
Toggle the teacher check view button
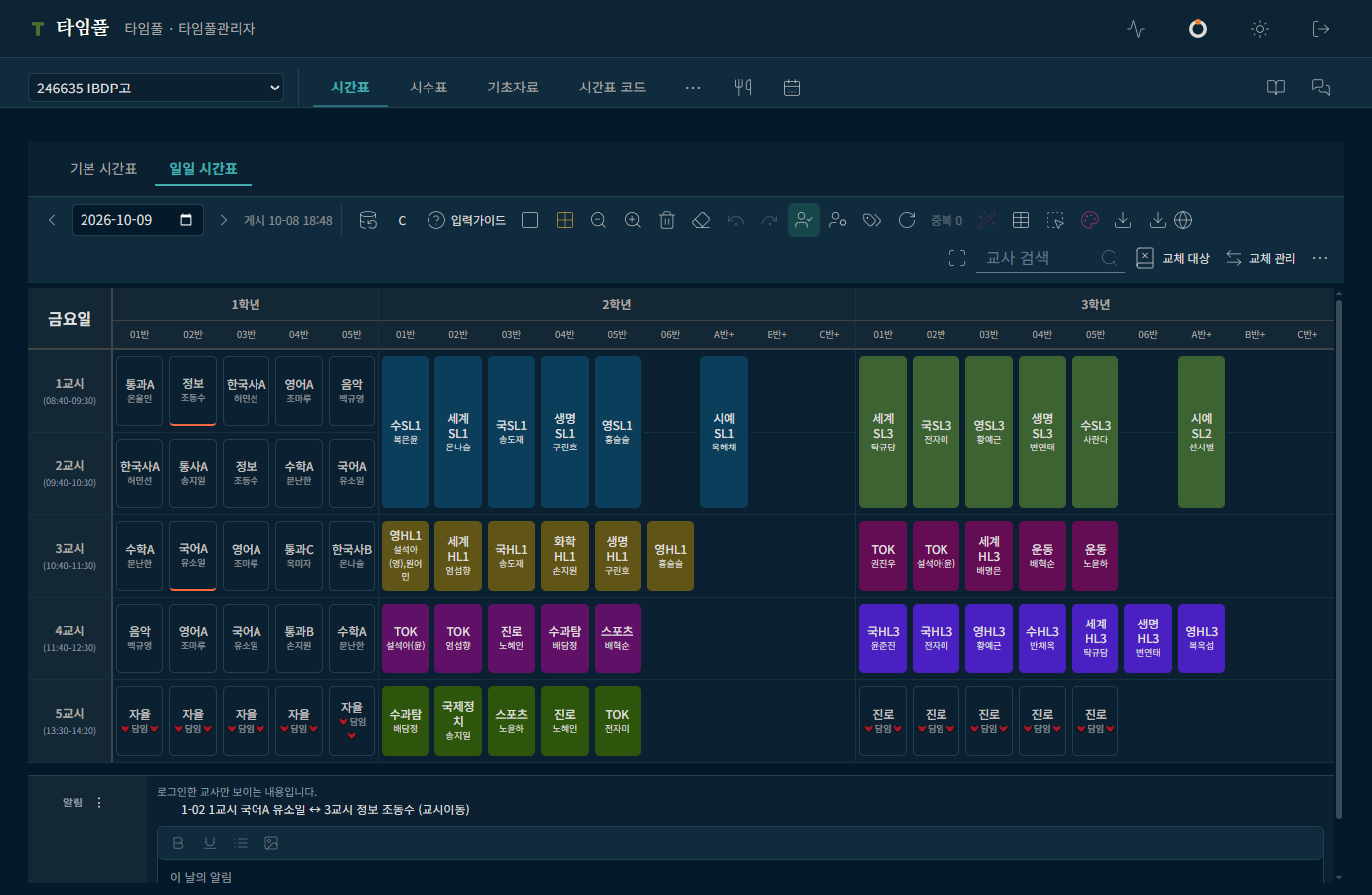click(804, 220)
